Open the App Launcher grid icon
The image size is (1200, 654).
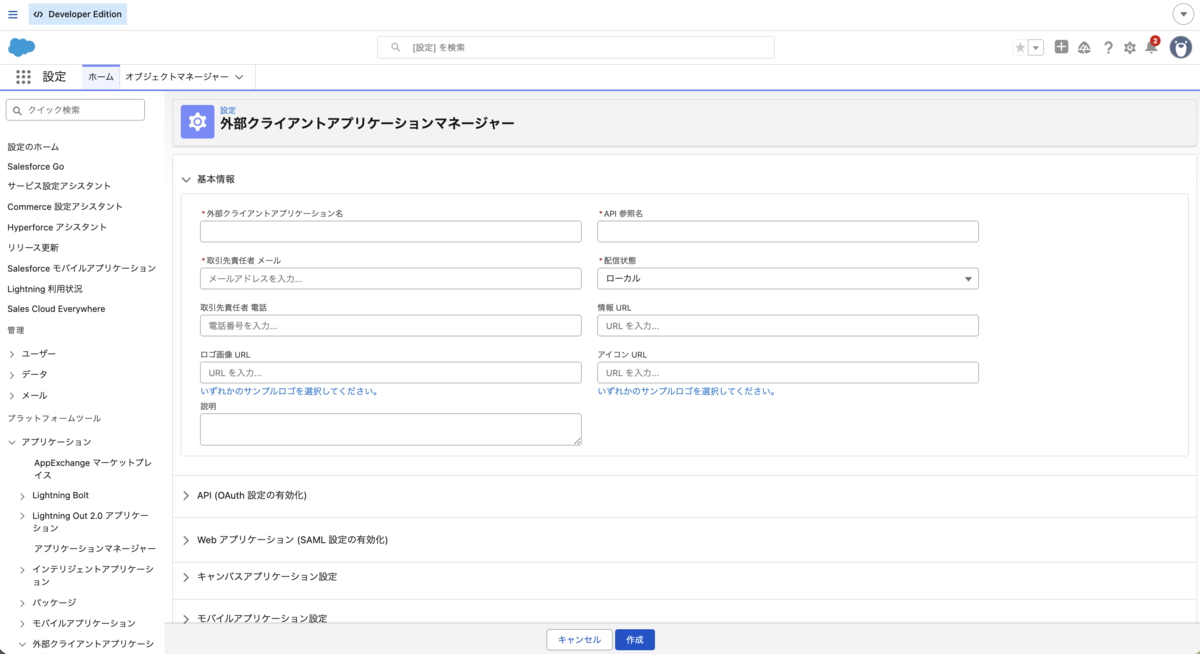tap(23, 77)
